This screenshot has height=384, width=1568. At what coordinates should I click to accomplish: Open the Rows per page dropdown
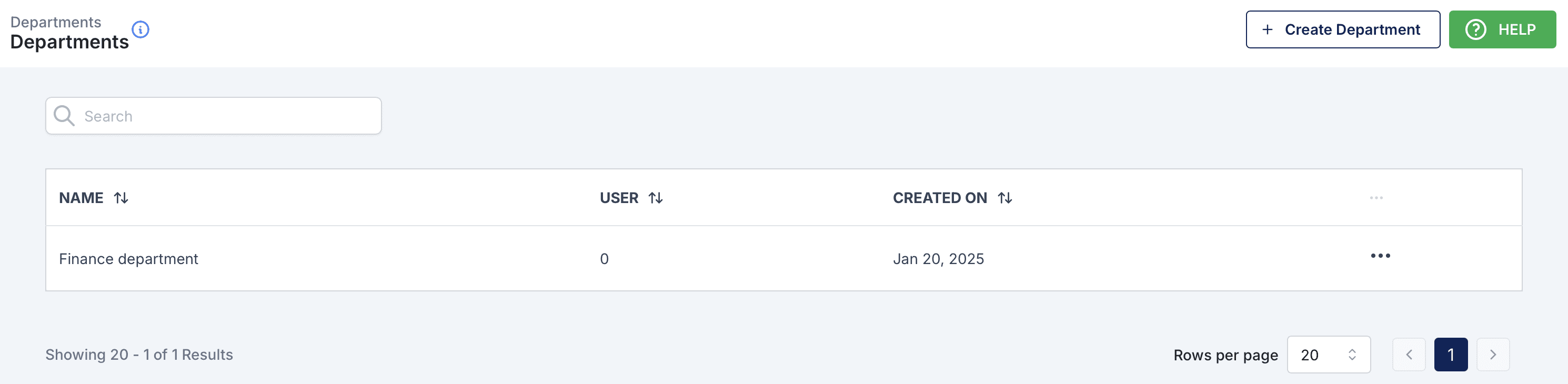pos(1329,354)
